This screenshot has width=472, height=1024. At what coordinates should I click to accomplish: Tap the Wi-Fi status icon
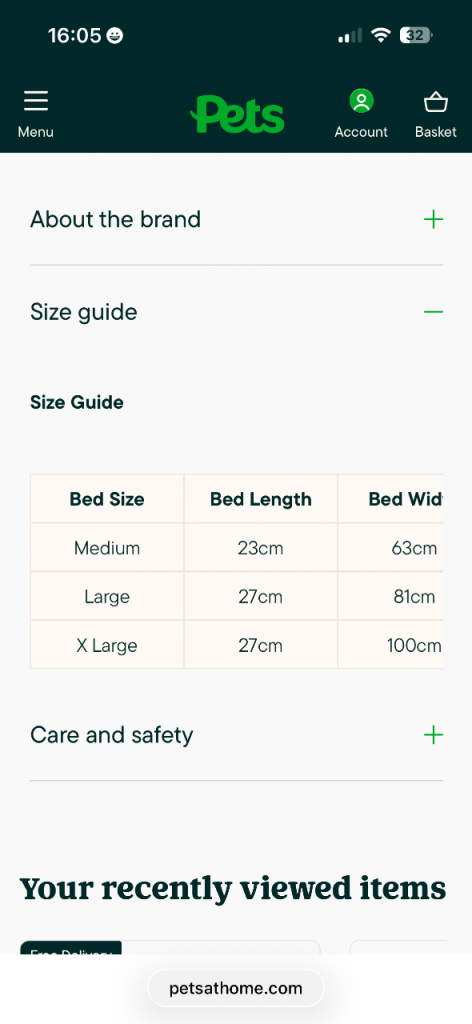(380, 35)
